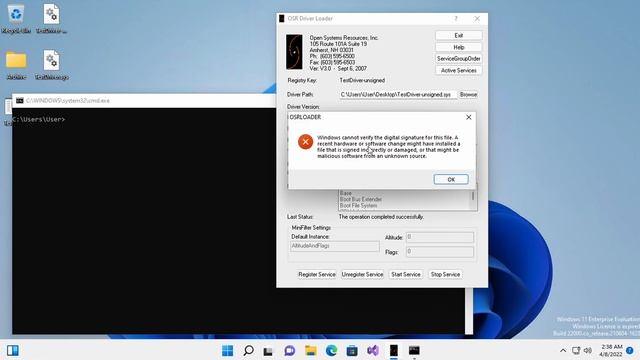This screenshot has width=640, height=360.
Task: Open Microsoft Edge from the taskbar
Action: pos(331,350)
